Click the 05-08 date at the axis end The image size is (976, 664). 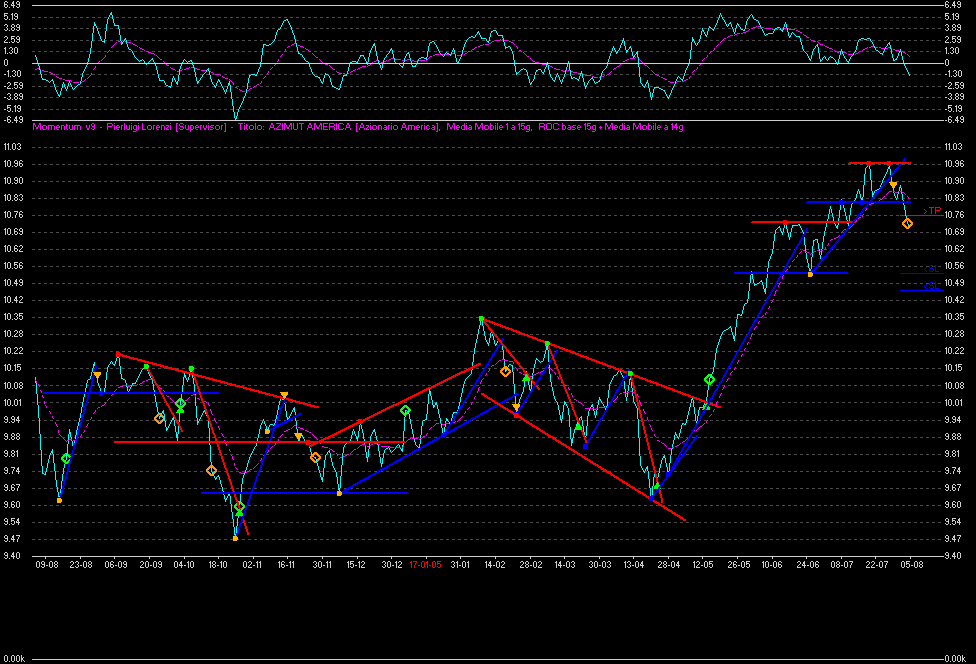(910, 564)
